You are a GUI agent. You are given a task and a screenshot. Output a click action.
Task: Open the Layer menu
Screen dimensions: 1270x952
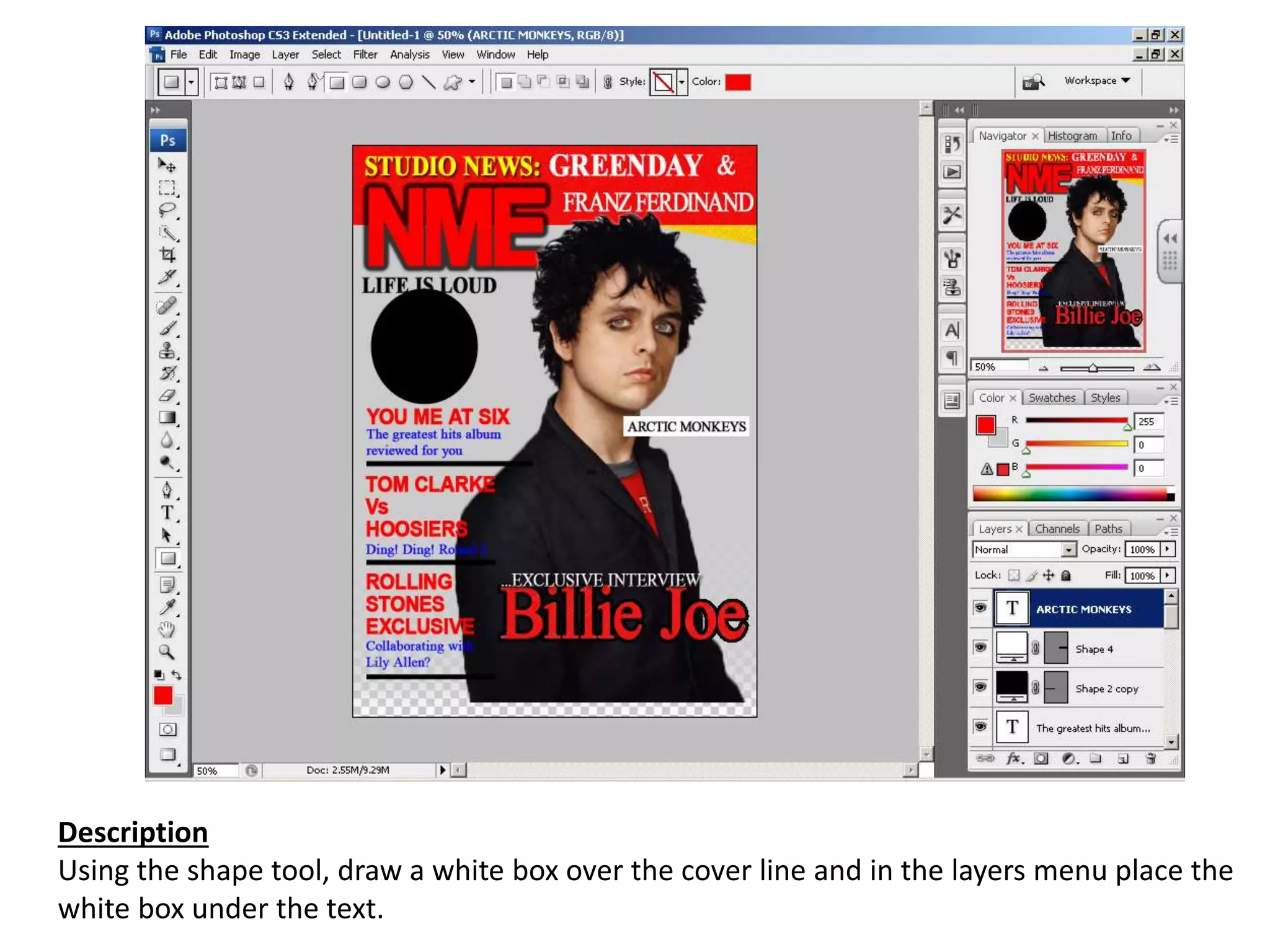[285, 55]
